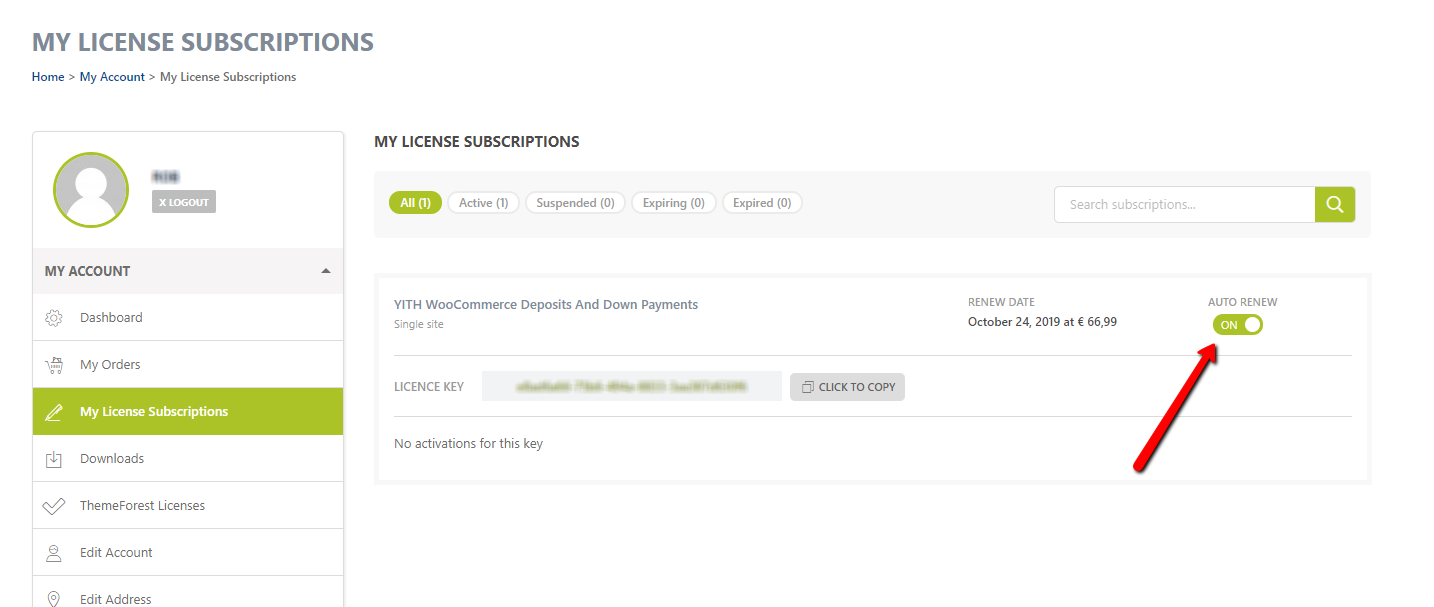Image resolution: width=1434 pixels, height=607 pixels.
Task: Collapse the My Account section arrow
Action: point(325,271)
